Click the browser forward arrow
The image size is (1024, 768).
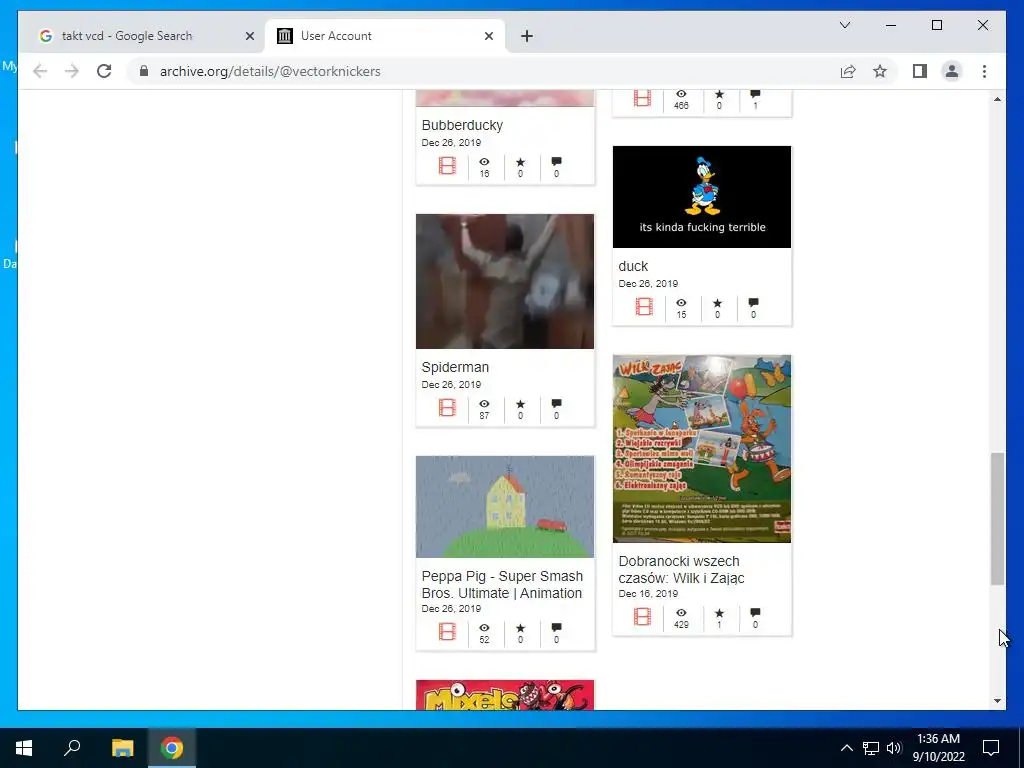click(x=72, y=71)
